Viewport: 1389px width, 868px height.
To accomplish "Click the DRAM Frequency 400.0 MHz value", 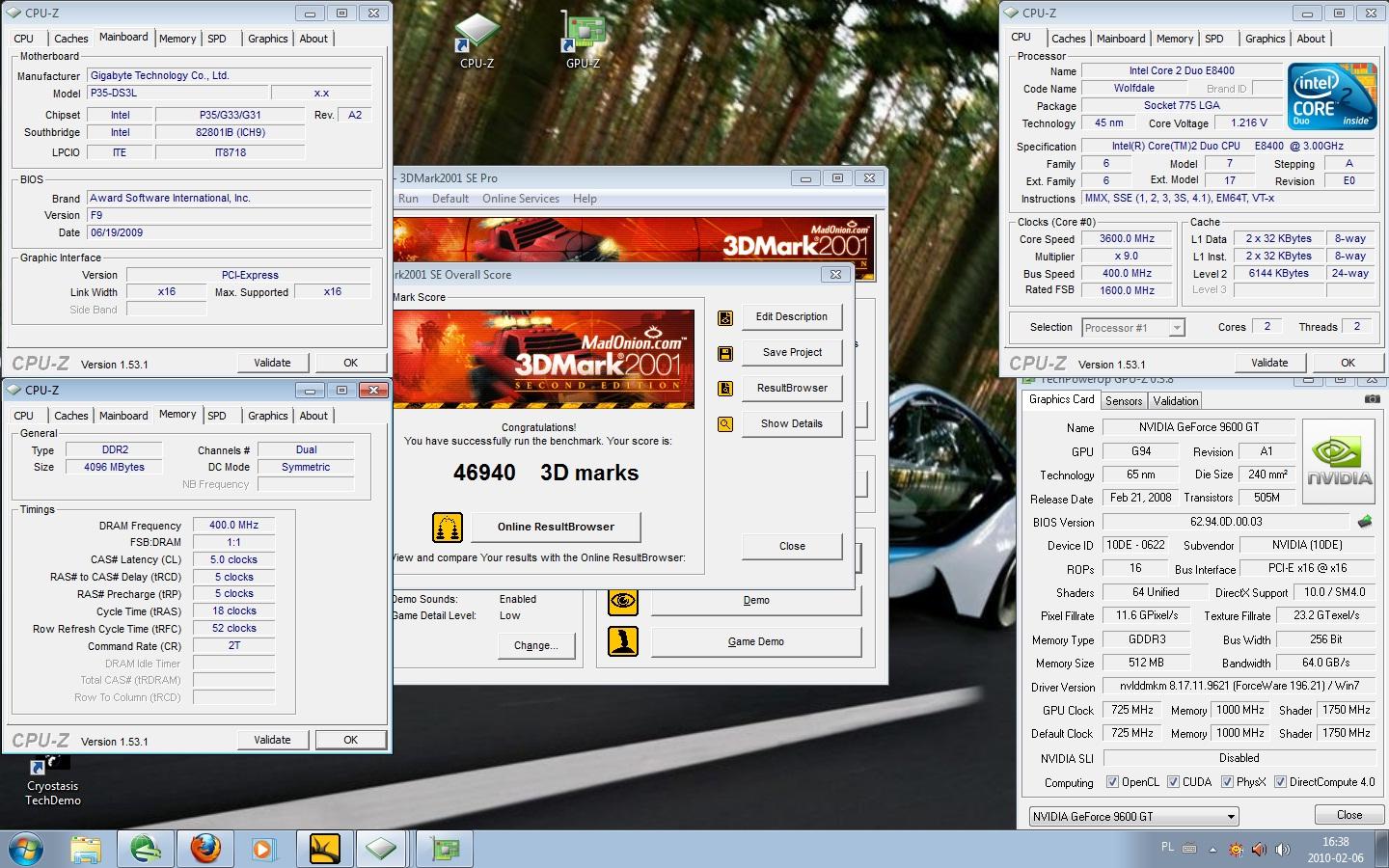I will click(x=233, y=526).
